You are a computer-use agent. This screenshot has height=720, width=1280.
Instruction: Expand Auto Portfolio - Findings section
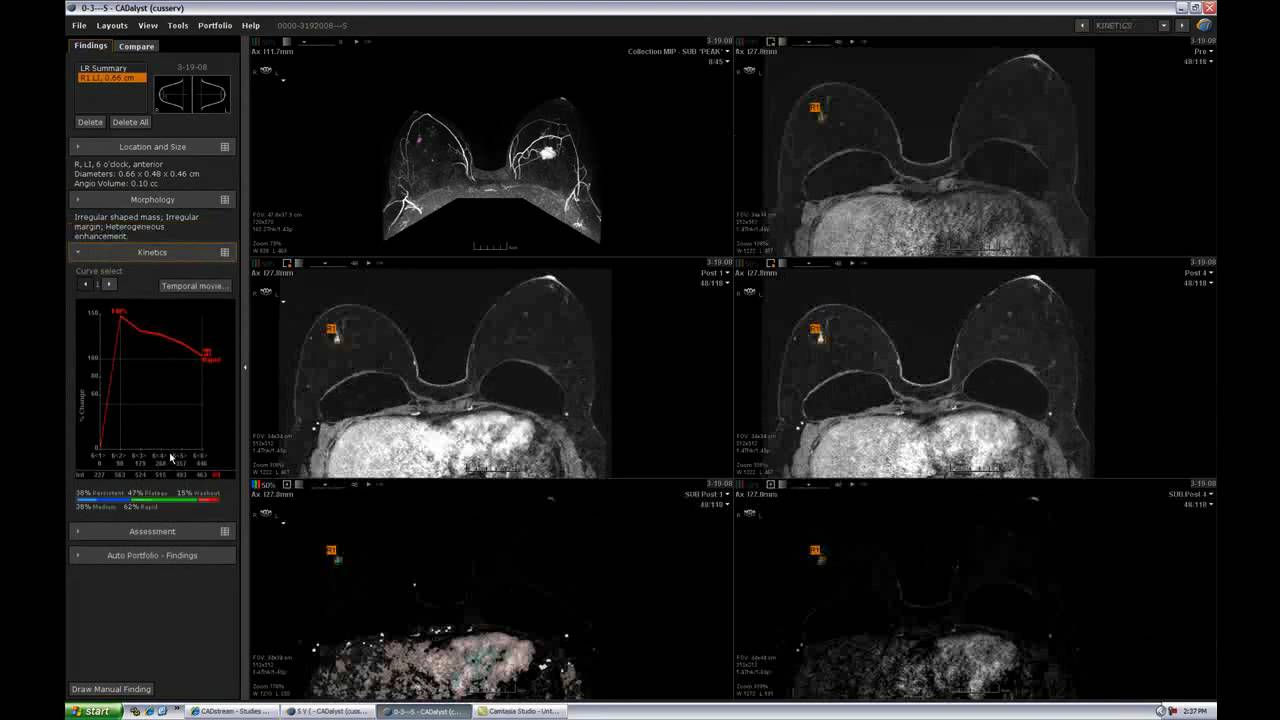(152, 555)
